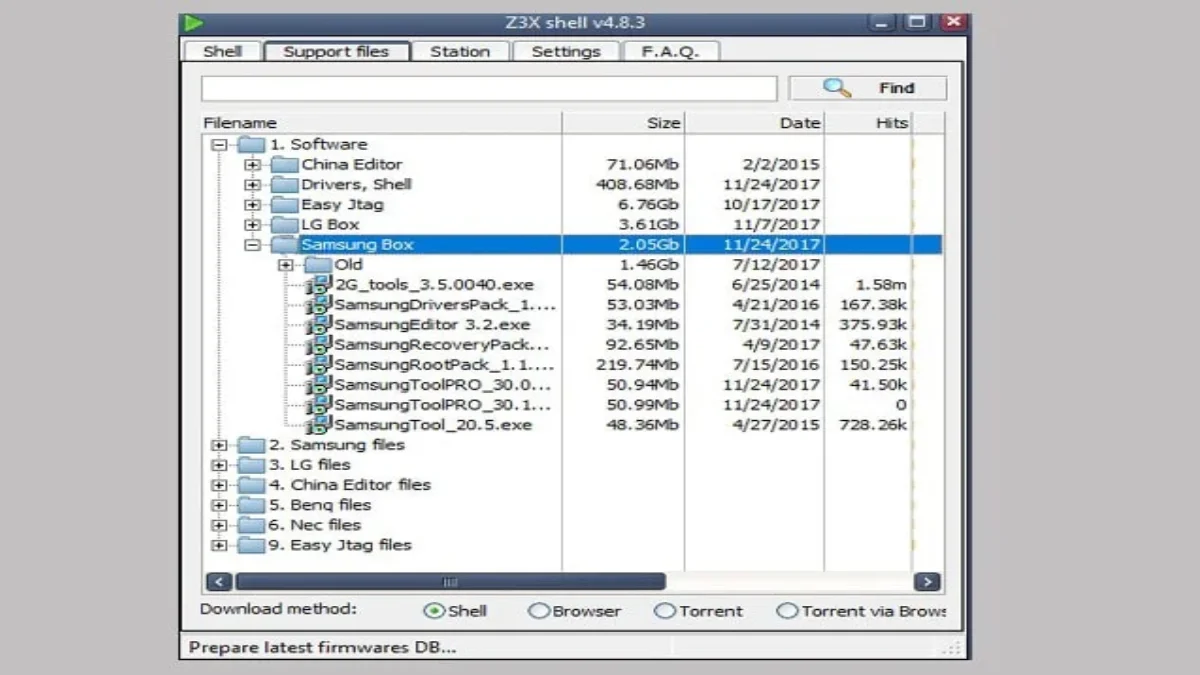1200x675 pixels.
Task: Click the SamsungEditor 3.2.exe file icon
Action: tap(319, 325)
